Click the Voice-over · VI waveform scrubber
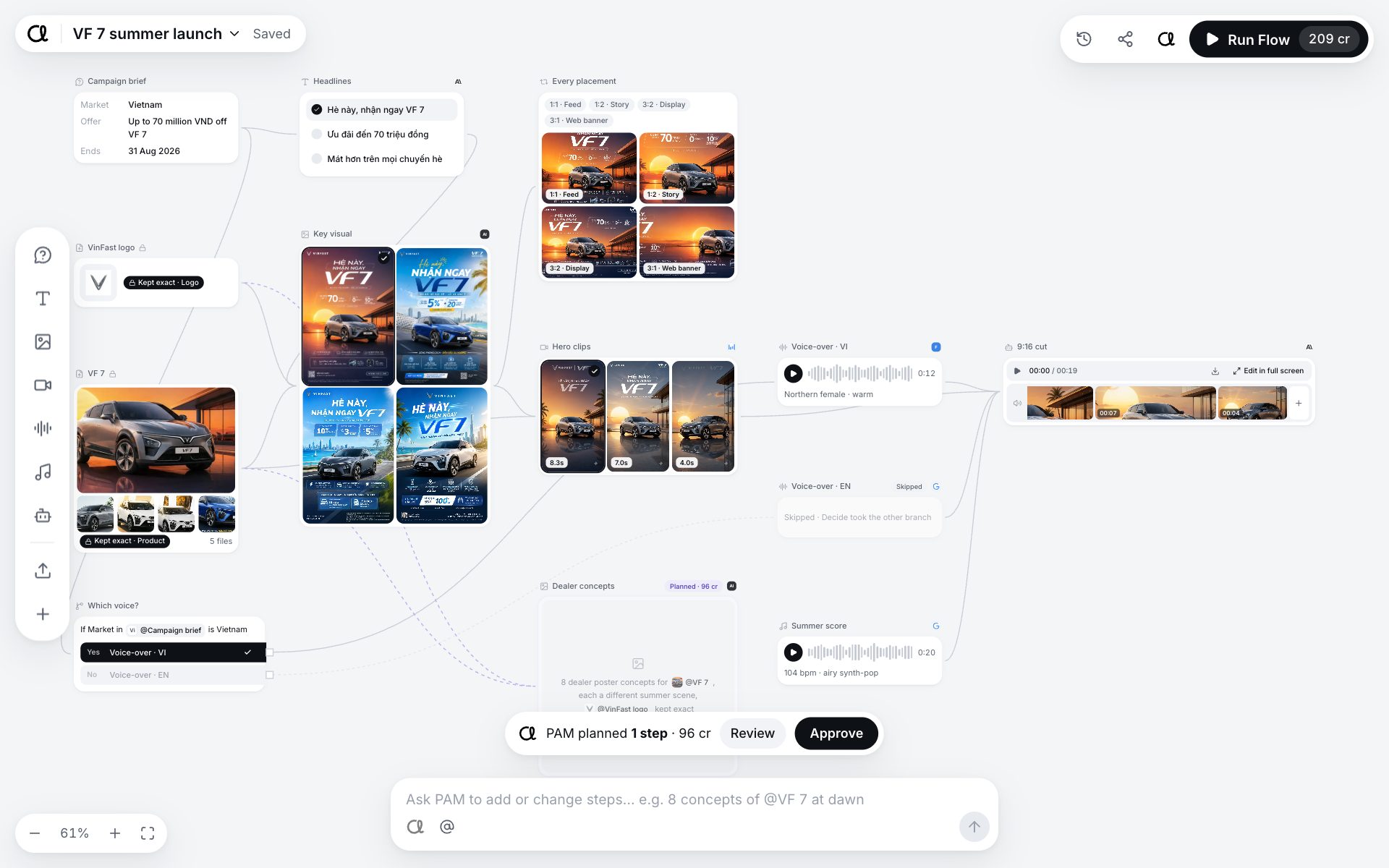The width and height of the screenshot is (1389, 868). coord(859,373)
